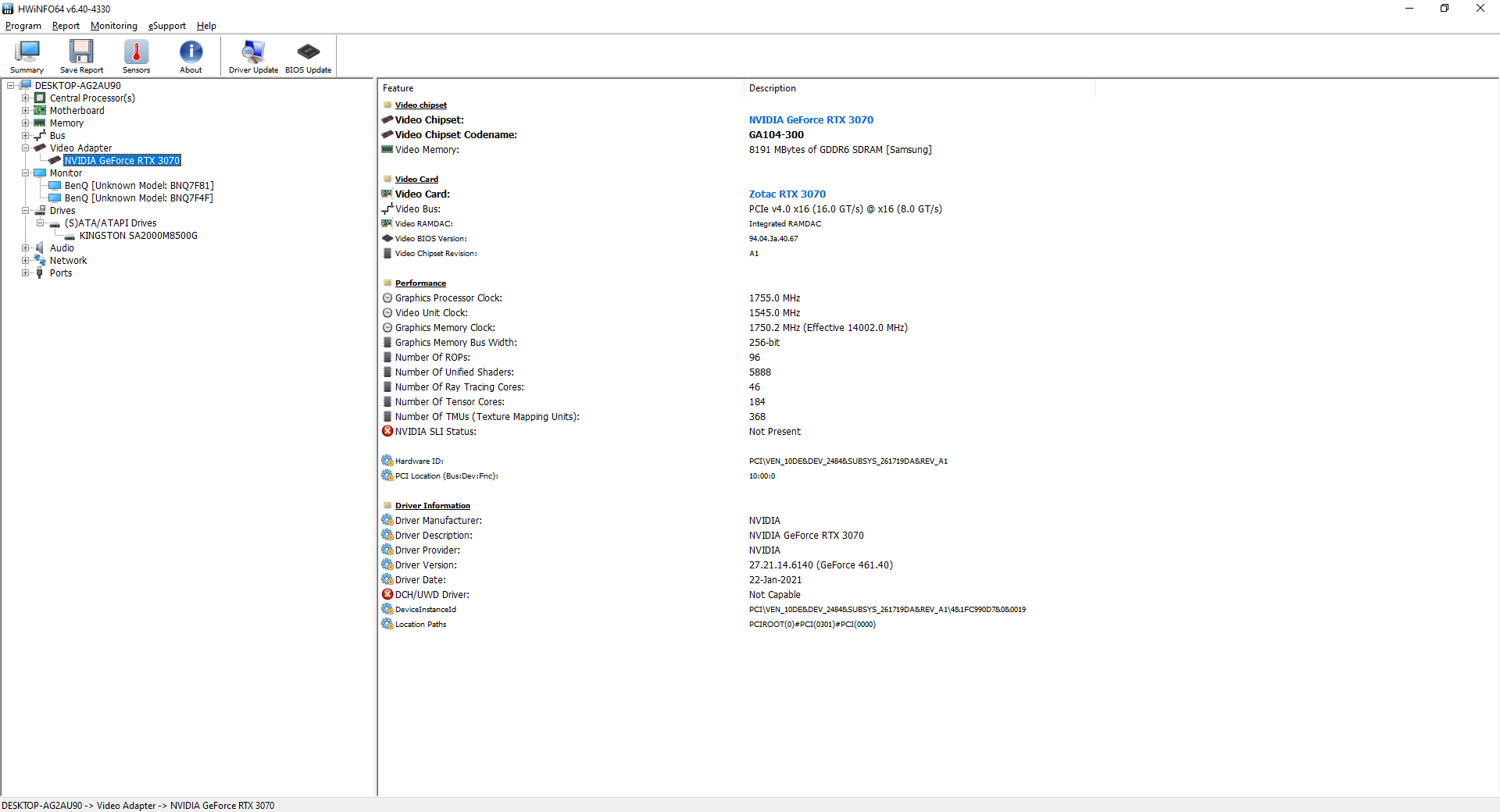The image size is (1500, 812).
Task: Click the 8191 MBytes GDDR6 memory value
Action: (841, 149)
